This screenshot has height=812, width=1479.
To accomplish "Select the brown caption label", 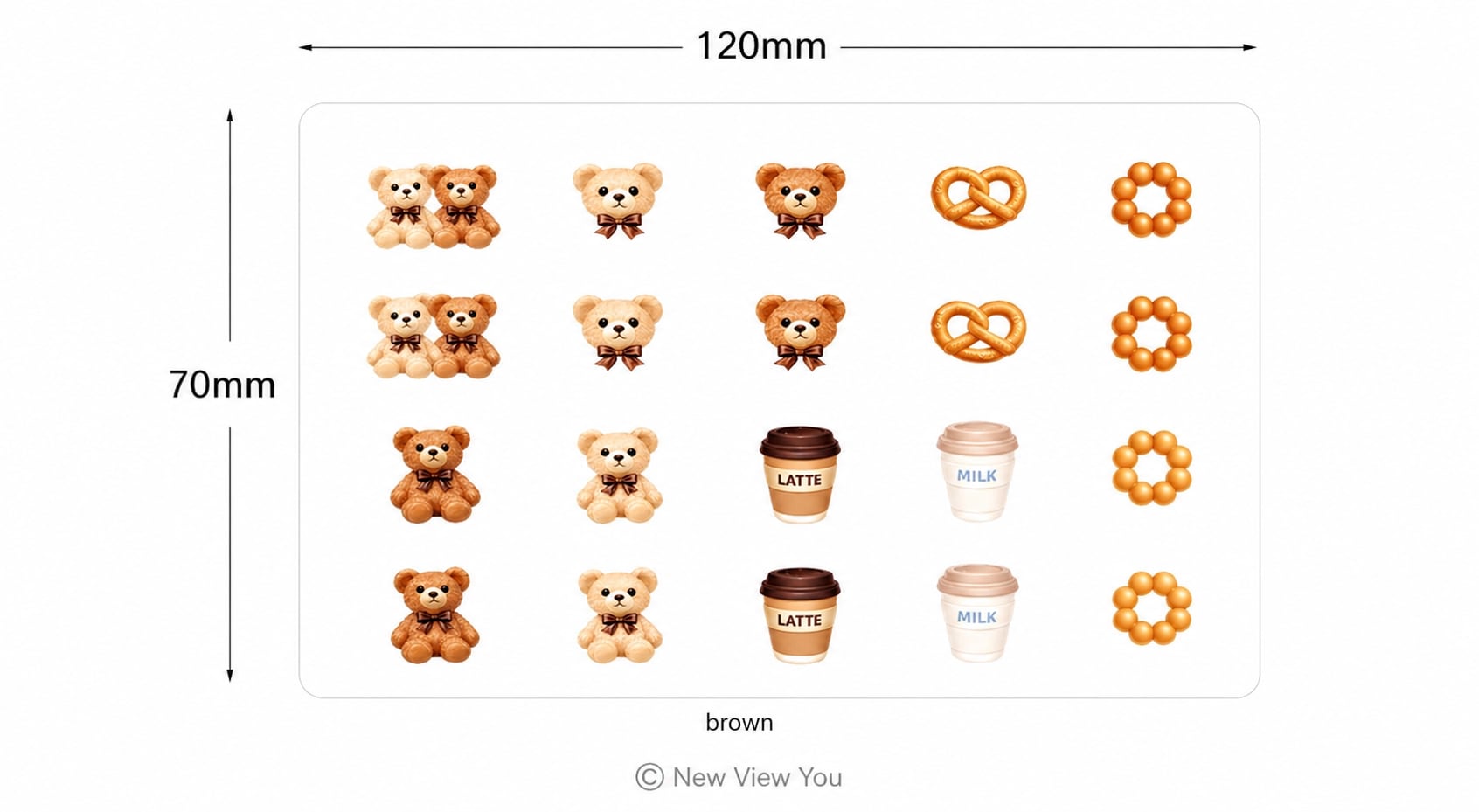I will pos(739,723).
